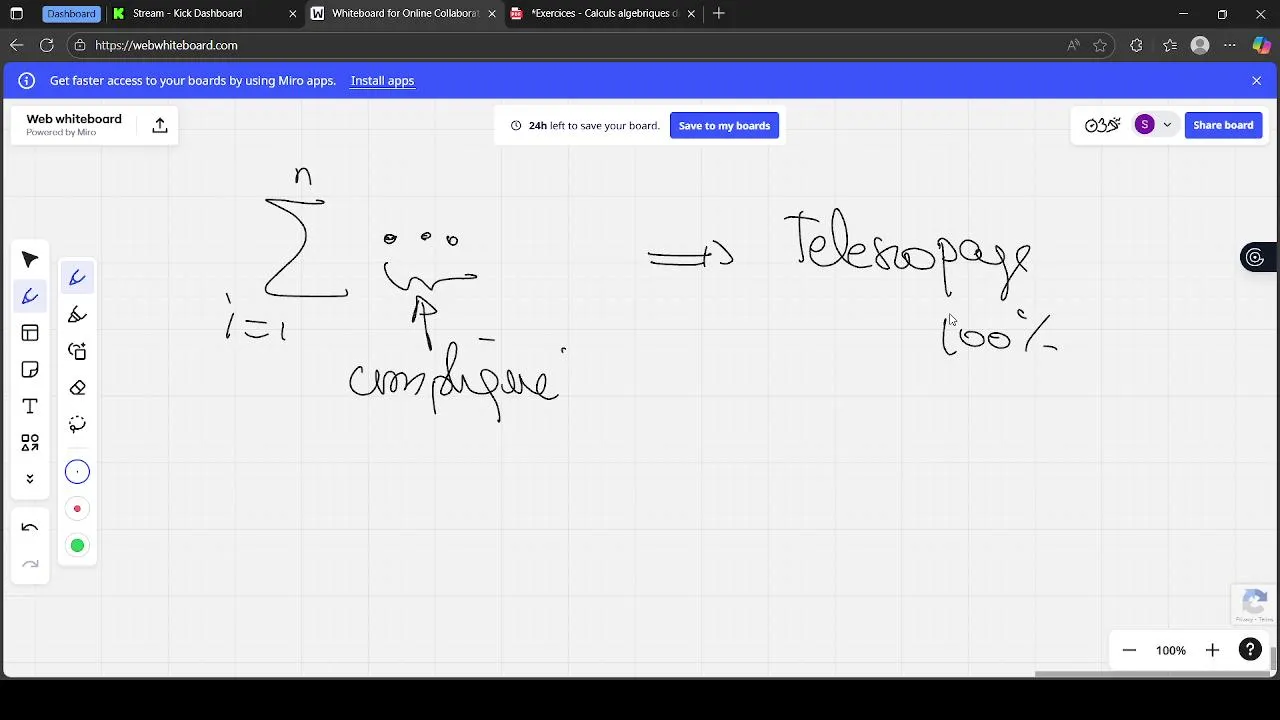Switch to the Exercices Calculs algebriques tab

(605, 14)
